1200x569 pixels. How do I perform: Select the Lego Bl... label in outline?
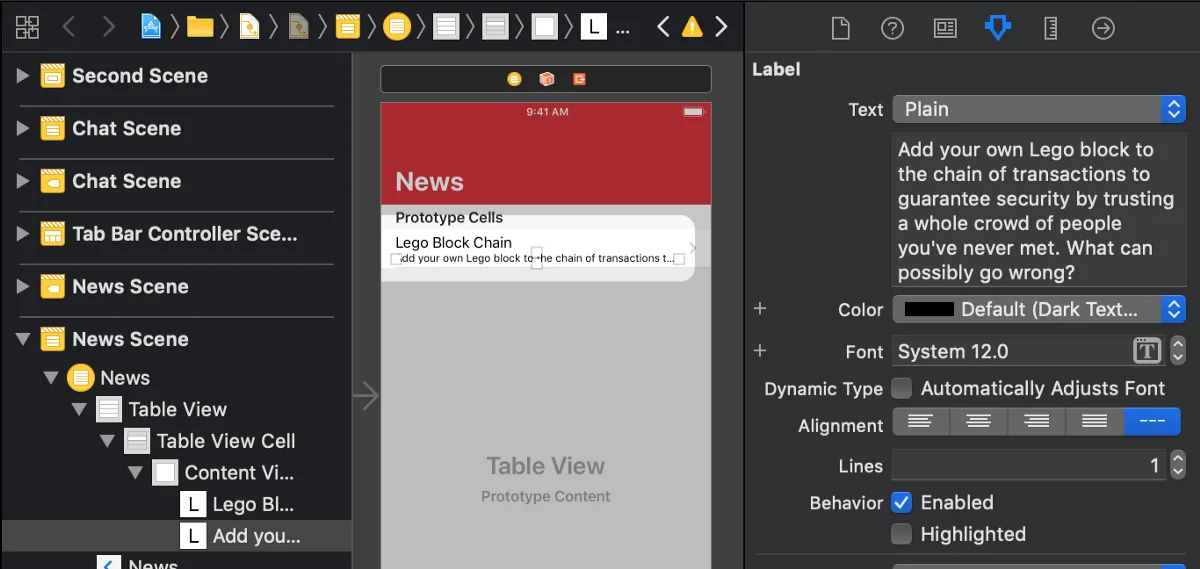[x=252, y=505]
